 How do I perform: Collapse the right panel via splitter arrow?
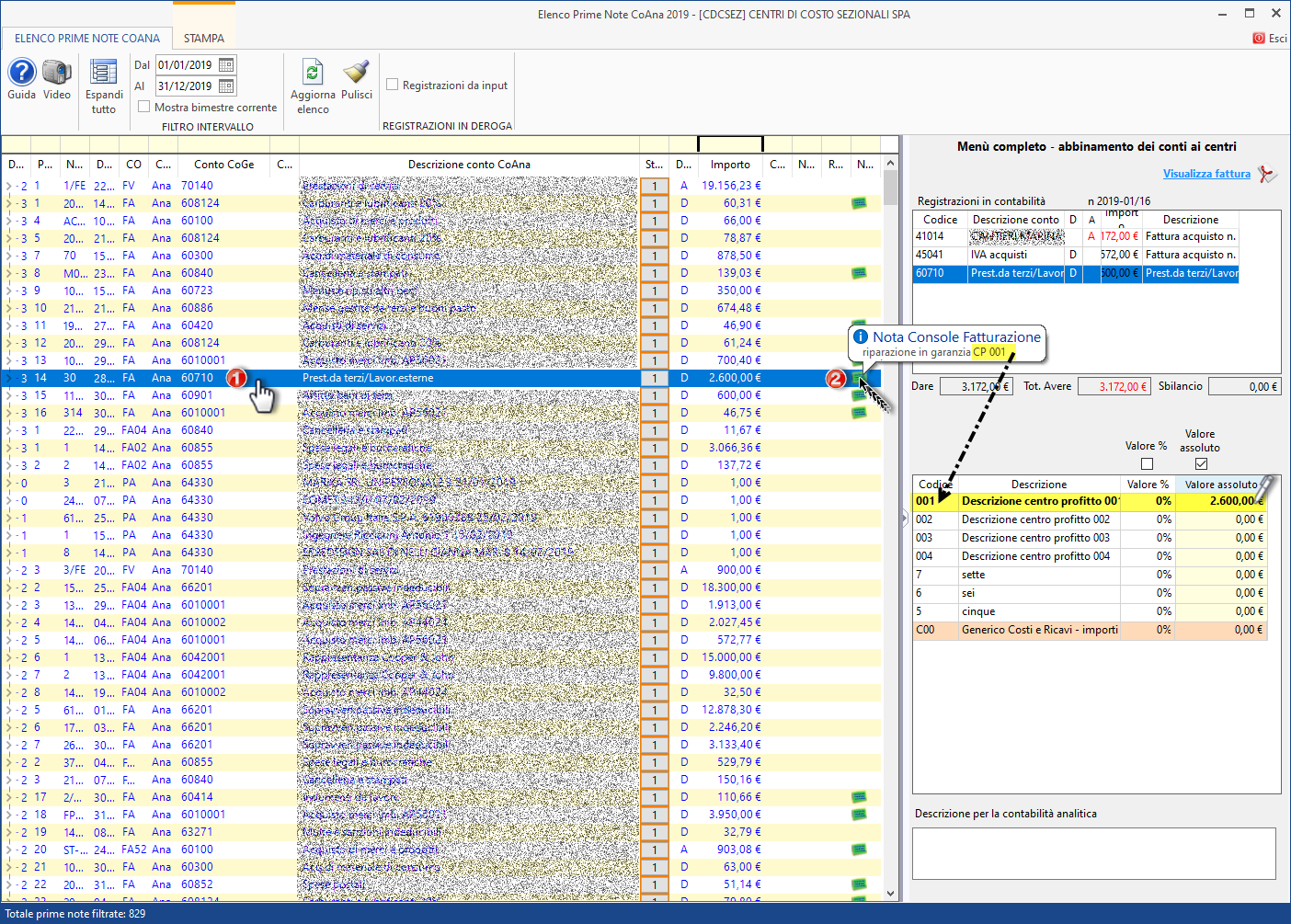[x=906, y=519]
